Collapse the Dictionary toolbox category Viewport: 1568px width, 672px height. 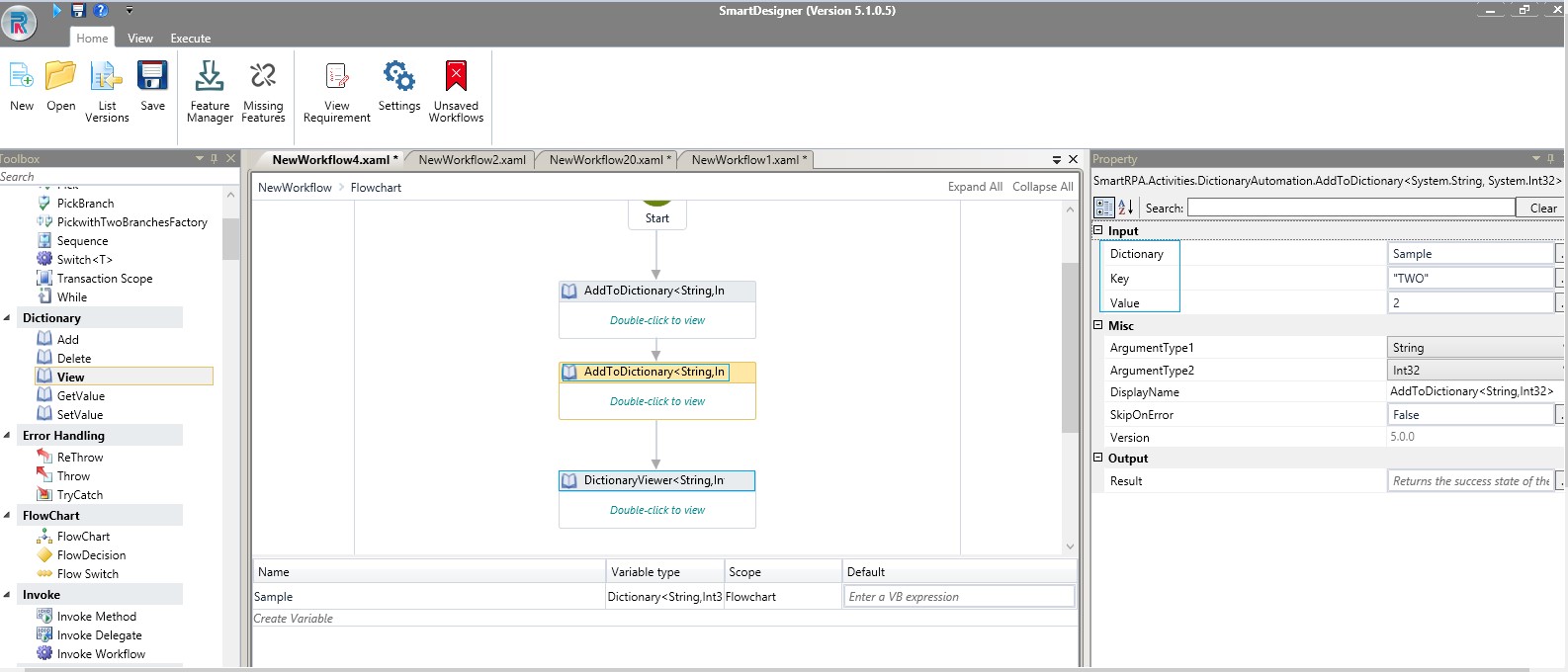pos(8,318)
